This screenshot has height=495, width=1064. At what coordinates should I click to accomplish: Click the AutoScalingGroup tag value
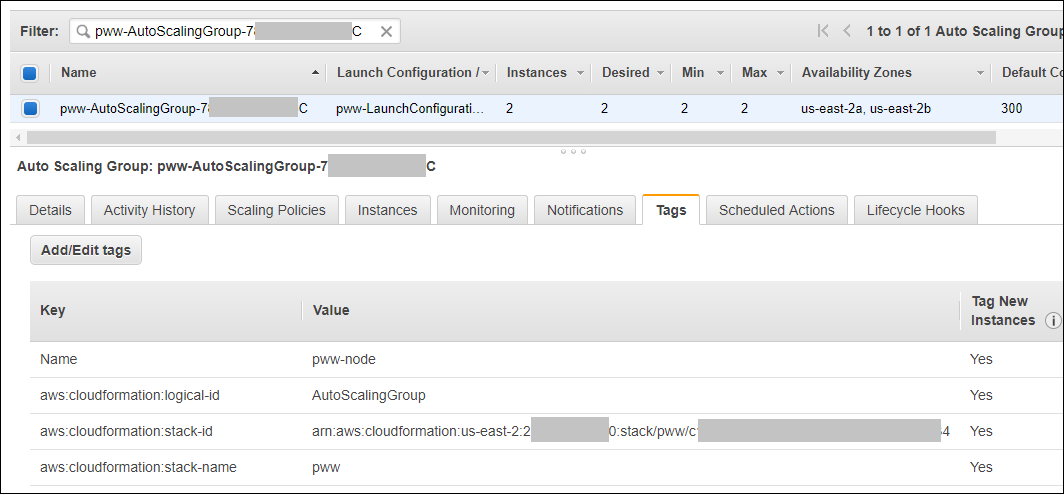(368, 395)
